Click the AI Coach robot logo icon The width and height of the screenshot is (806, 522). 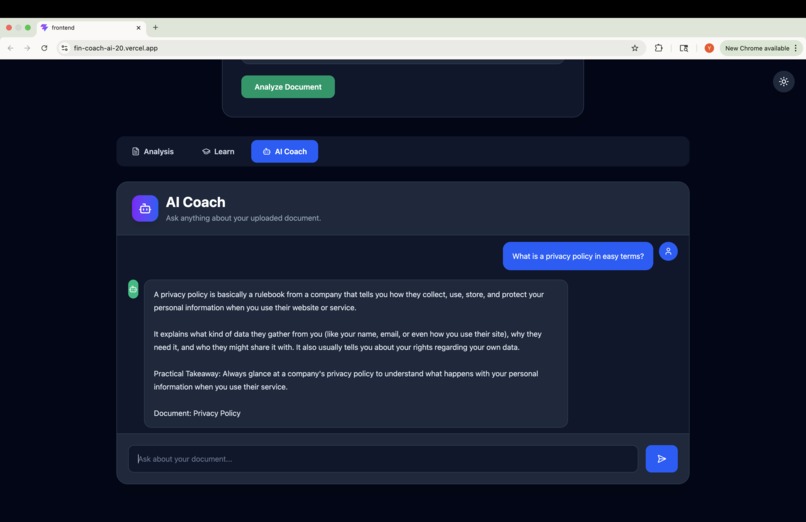145,209
